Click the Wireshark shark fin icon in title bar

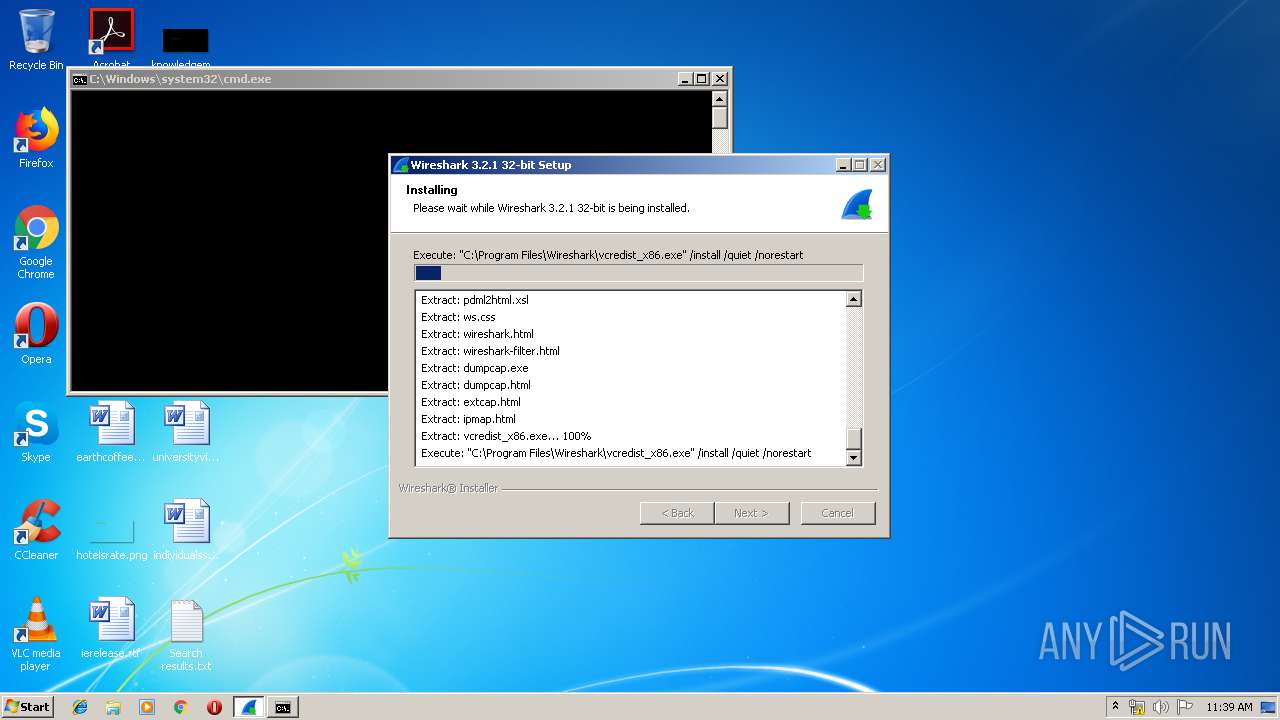tap(401, 165)
